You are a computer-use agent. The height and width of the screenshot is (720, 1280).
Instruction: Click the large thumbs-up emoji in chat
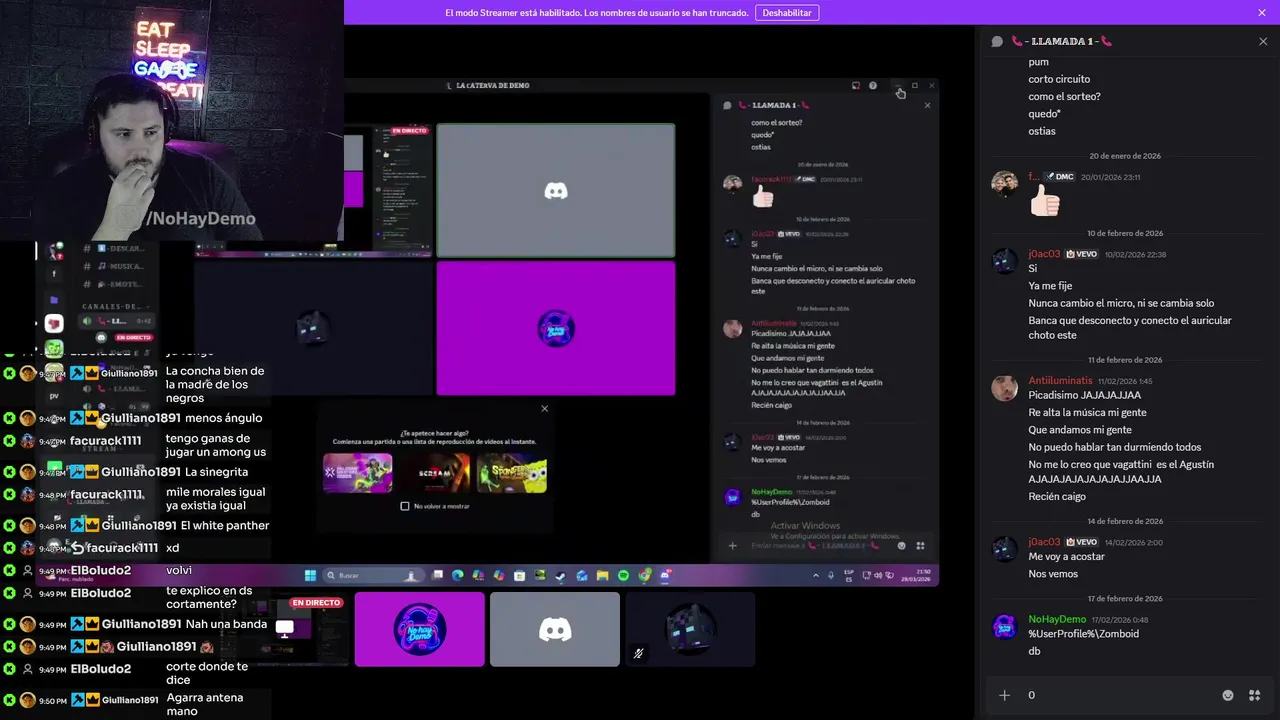(x=1044, y=201)
